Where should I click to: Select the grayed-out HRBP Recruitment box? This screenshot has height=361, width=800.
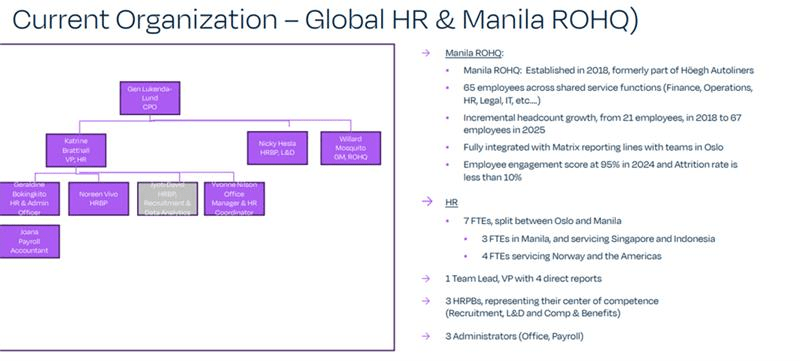point(167,199)
